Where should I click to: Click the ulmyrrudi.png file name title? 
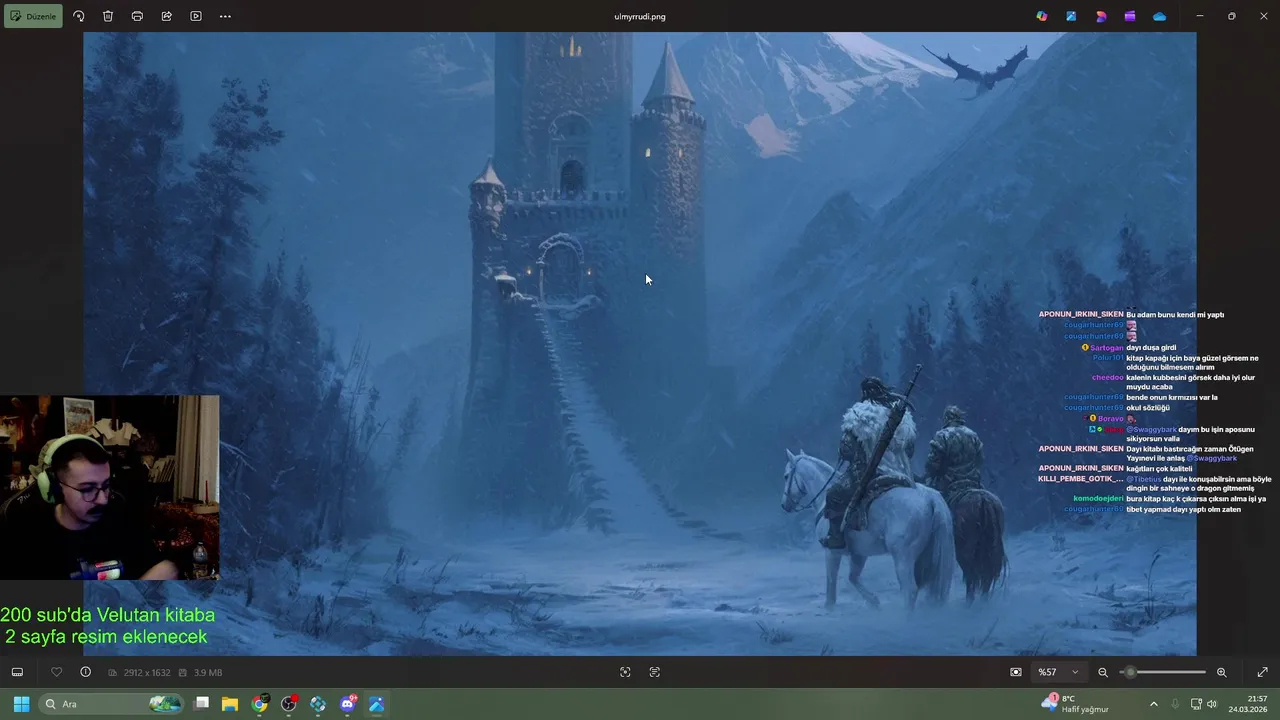[x=640, y=16]
